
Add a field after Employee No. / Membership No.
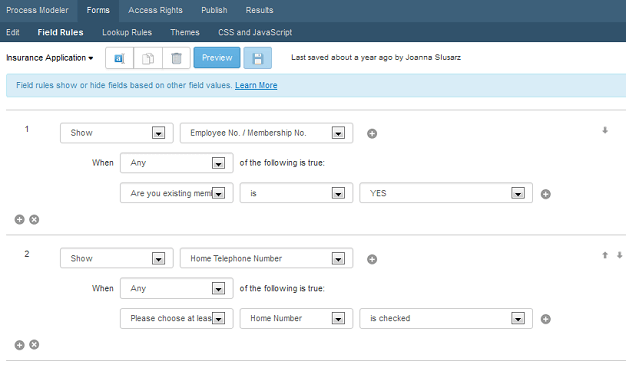[x=372, y=134]
